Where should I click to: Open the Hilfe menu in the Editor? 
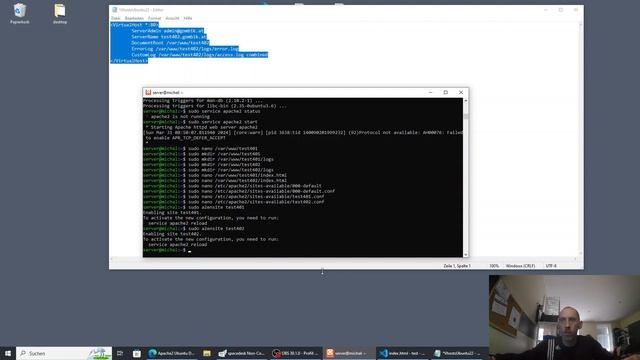pyautogui.click(x=188, y=18)
